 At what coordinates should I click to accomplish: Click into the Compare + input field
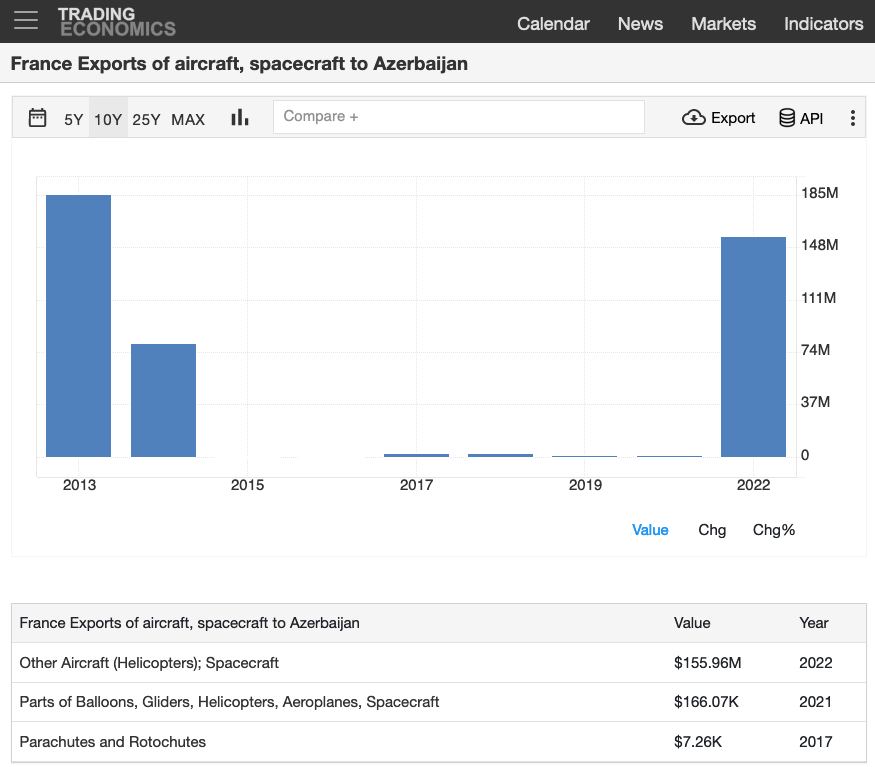tap(458, 117)
